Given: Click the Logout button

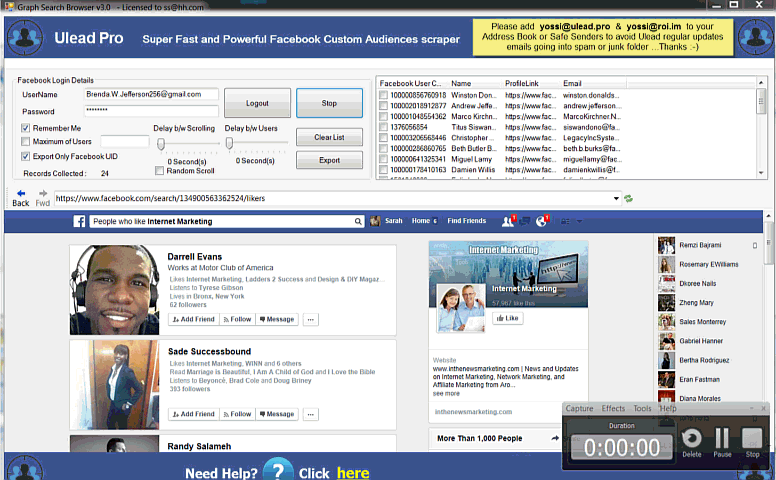Looking at the screenshot, I should click(x=257, y=103).
